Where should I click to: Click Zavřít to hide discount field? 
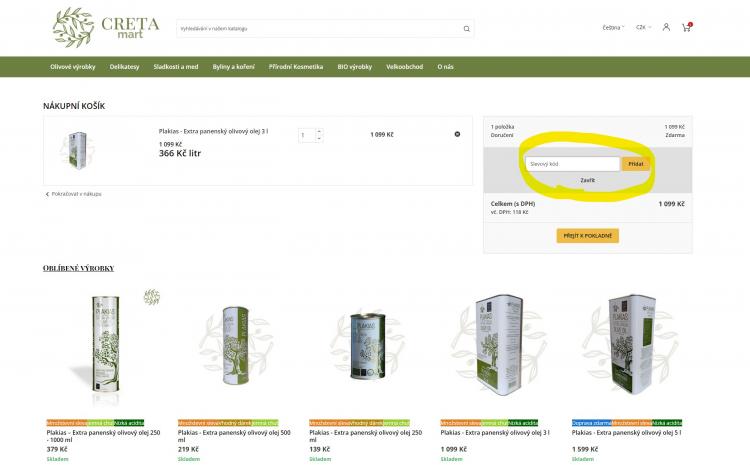click(x=587, y=180)
